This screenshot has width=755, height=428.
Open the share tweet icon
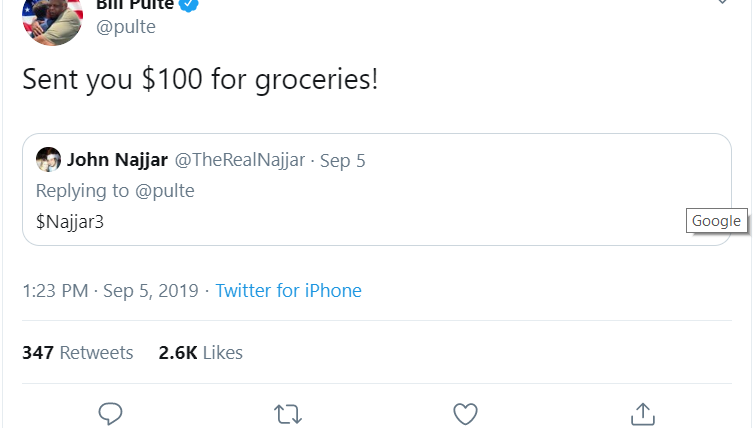click(642, 413)
